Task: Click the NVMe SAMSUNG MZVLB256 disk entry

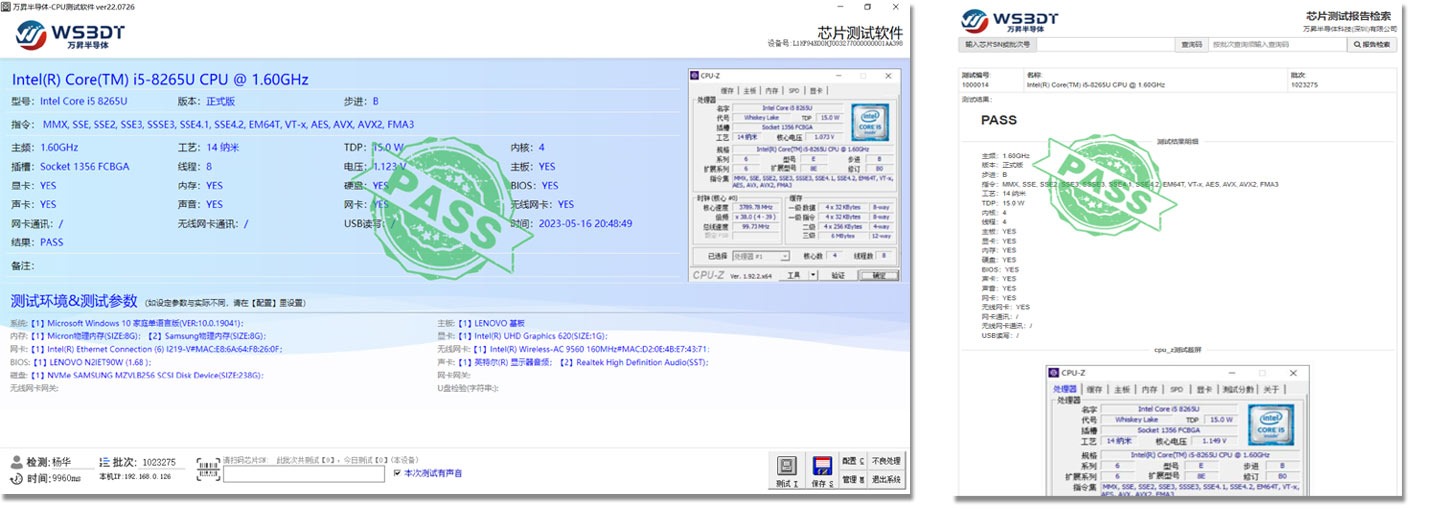Action: [x=147, y=375]
